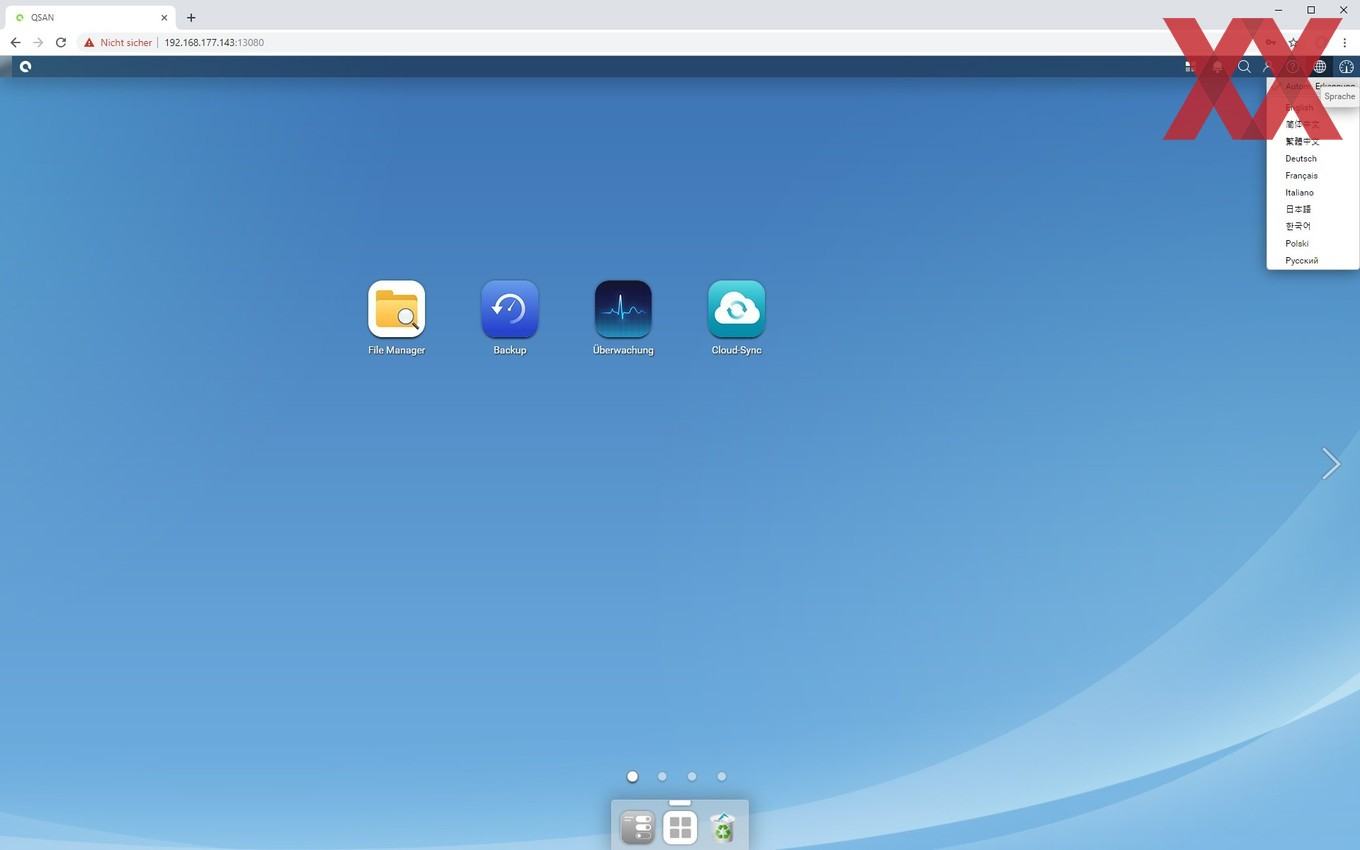
Task: Open the search magnifier in top bar
Action: click(1244, 67)
